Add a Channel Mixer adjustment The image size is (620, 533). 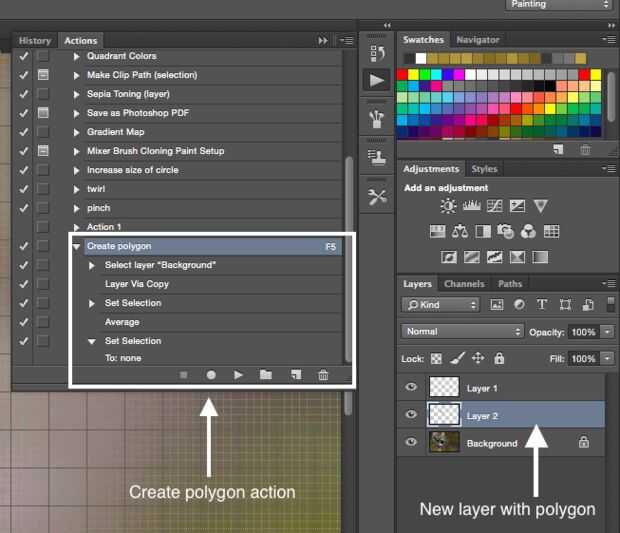528,231
